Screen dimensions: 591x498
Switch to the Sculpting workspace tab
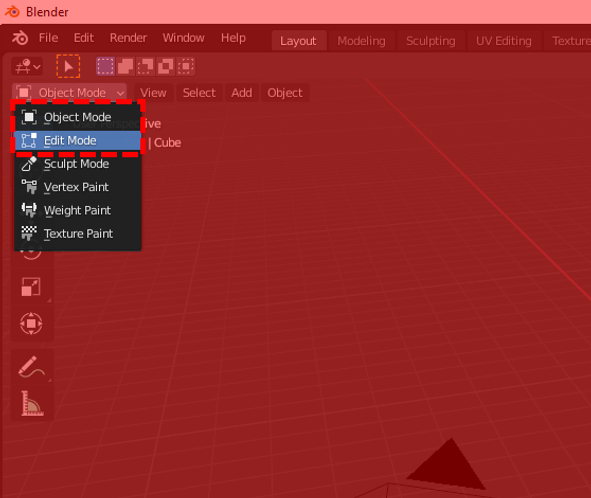431,41
